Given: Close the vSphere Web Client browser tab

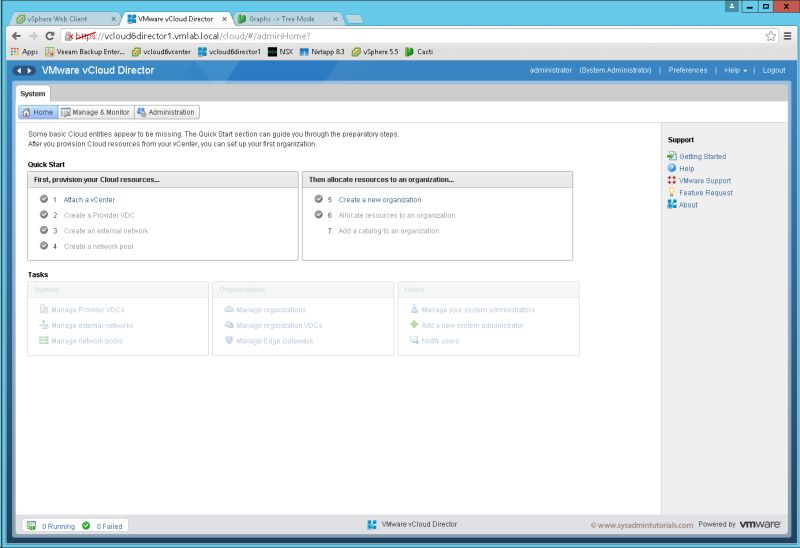Looking at the screenshot, I should pyautogui.click(x=114, y=19).
